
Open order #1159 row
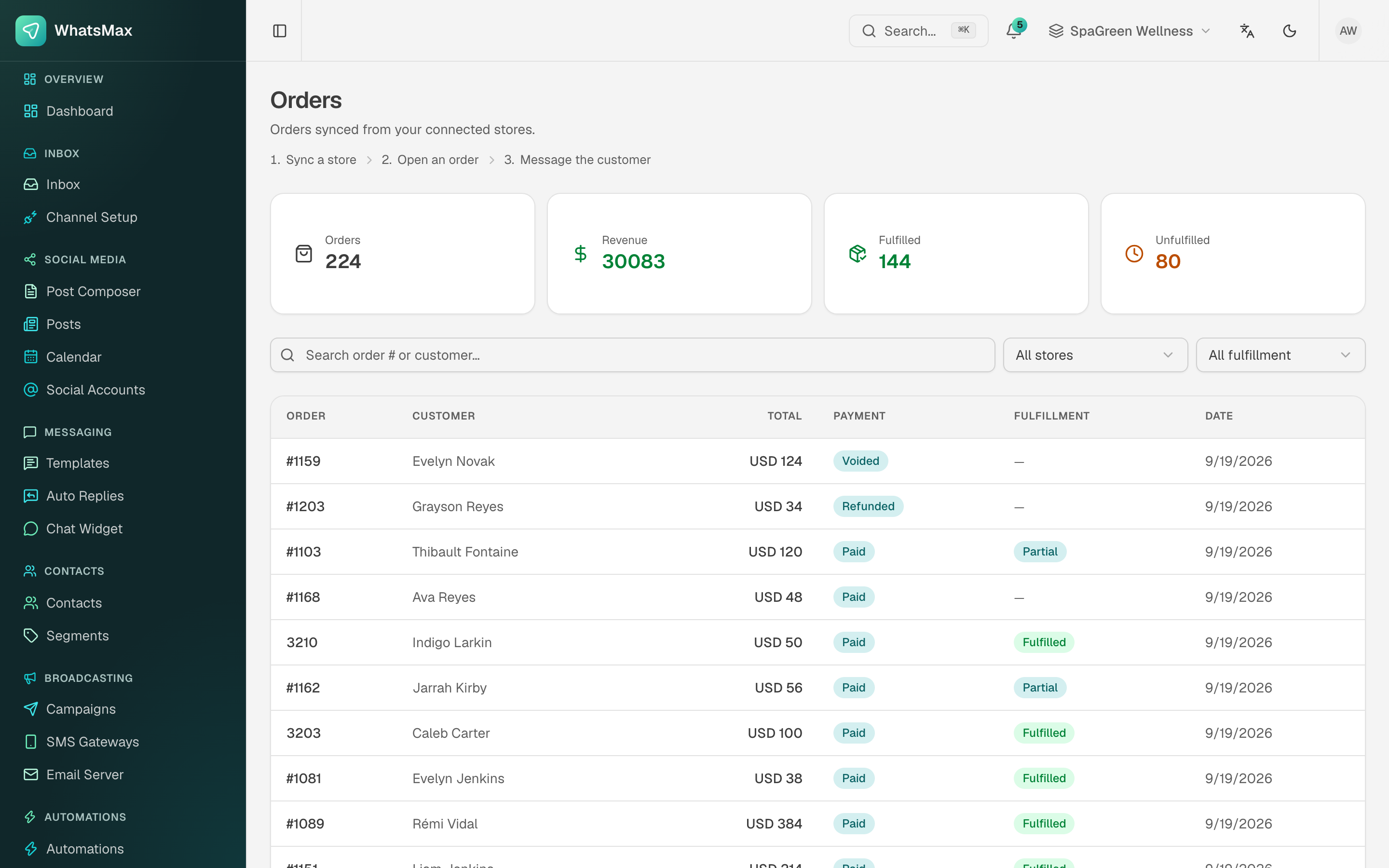(x=817, y=461)
